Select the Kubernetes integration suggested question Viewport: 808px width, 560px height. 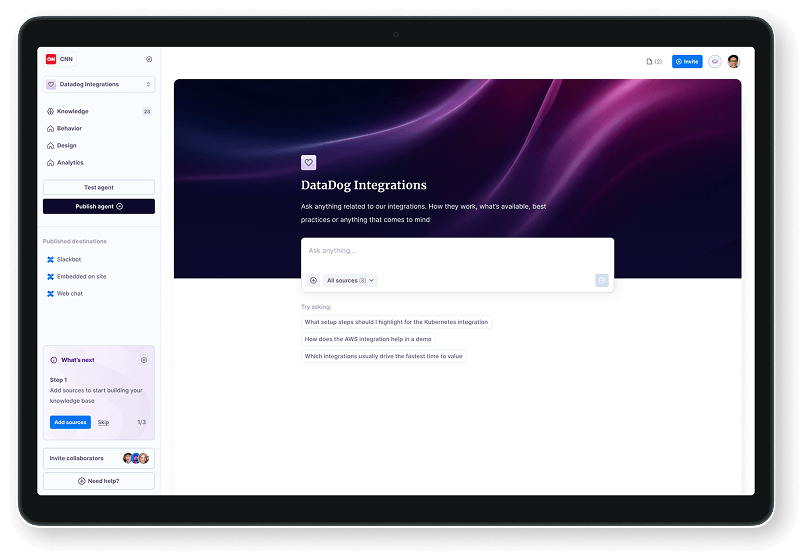tap(396, 322)
